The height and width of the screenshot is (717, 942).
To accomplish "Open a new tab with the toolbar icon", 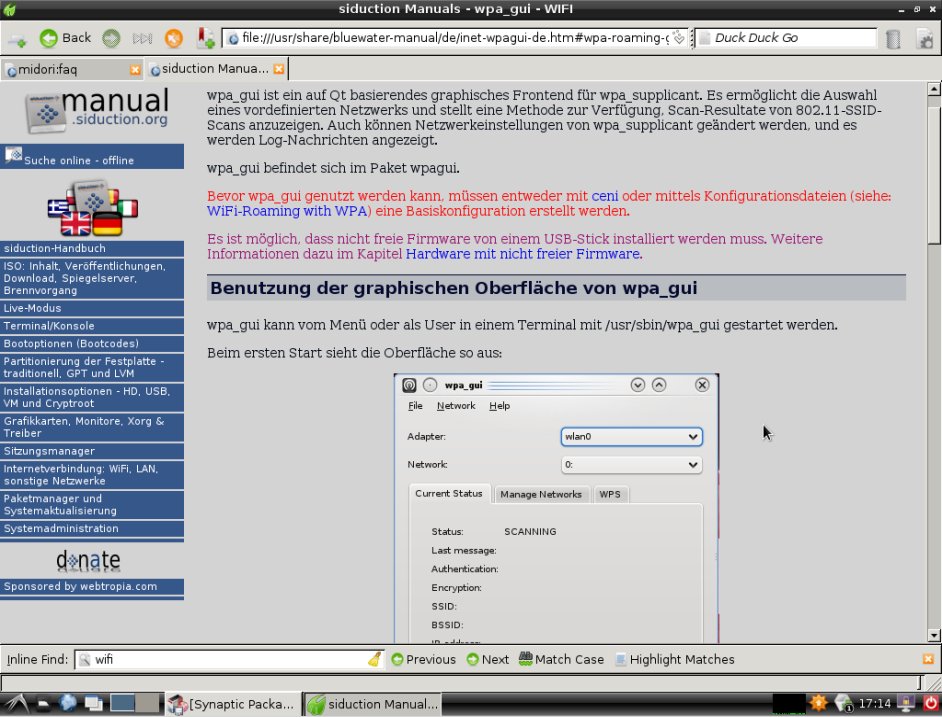I will [17, 39].
